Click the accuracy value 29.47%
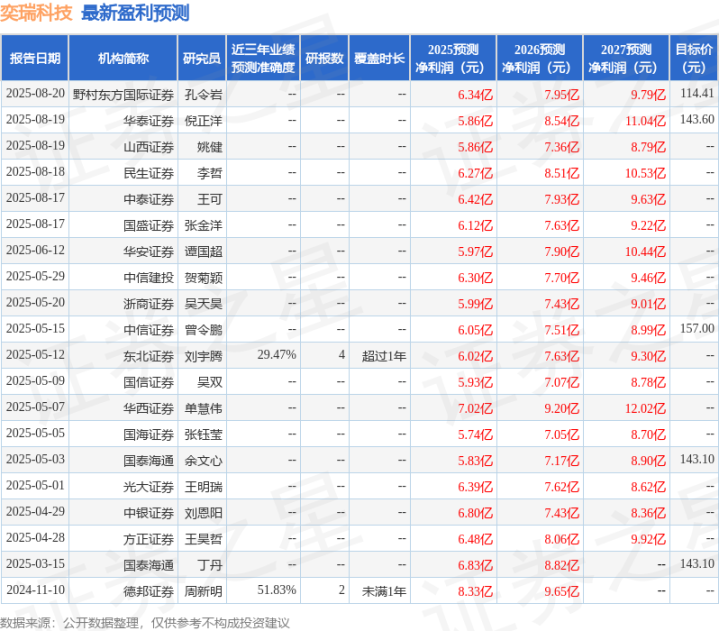Image resolution: width=719 pixels, height=631 pixels. pos(277,354)
